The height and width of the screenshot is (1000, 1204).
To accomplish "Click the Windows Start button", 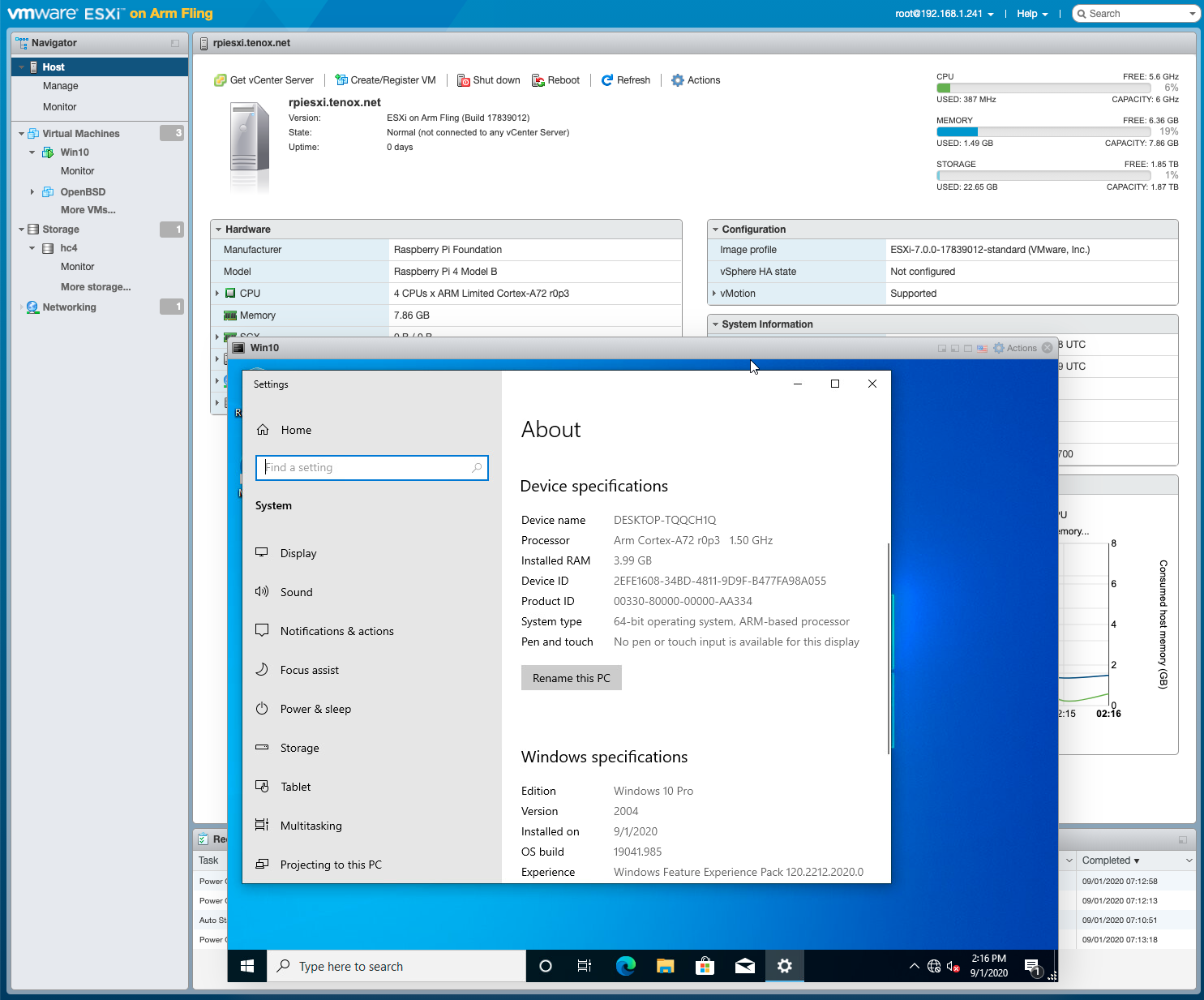I will pos(247,966).
